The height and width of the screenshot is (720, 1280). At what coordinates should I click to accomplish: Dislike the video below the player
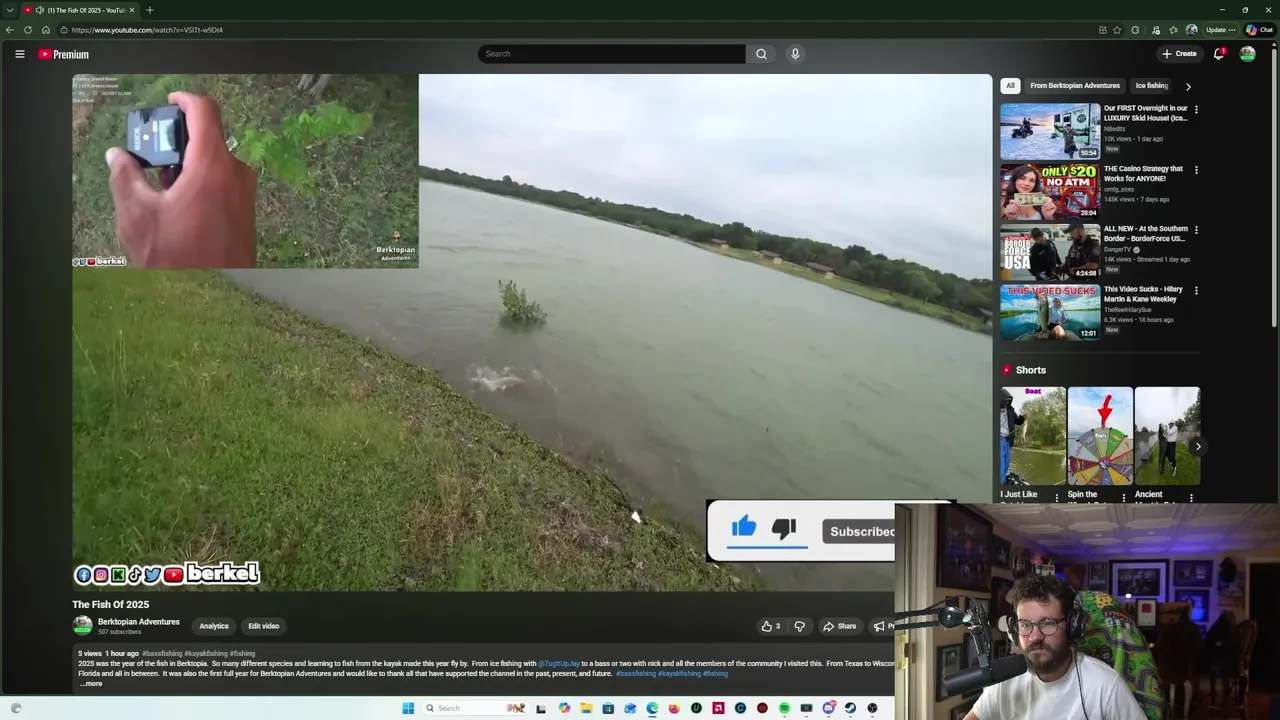click(799, 626)
